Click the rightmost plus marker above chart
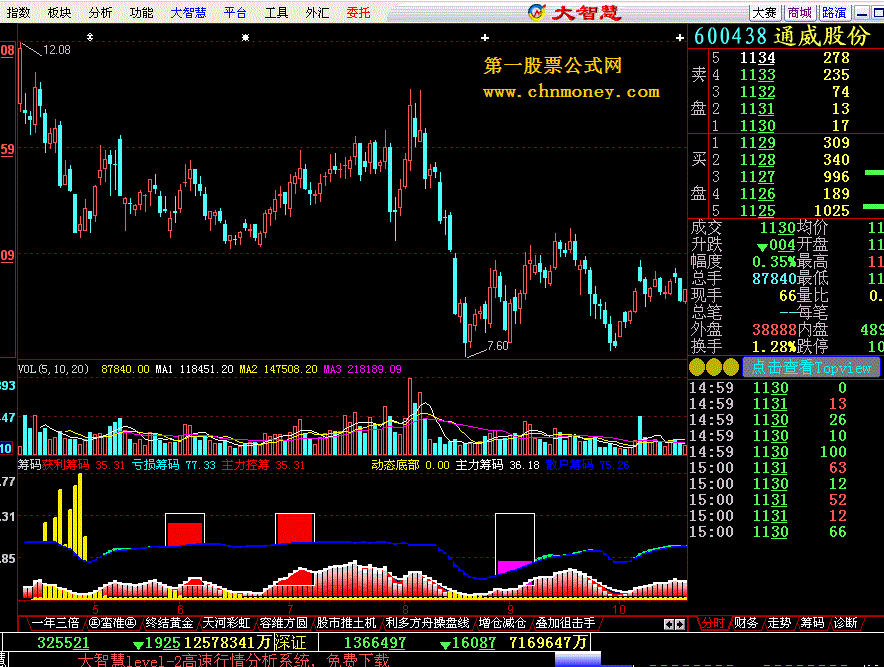Screen dimensions: 884x667 click(x=680, y=38)
